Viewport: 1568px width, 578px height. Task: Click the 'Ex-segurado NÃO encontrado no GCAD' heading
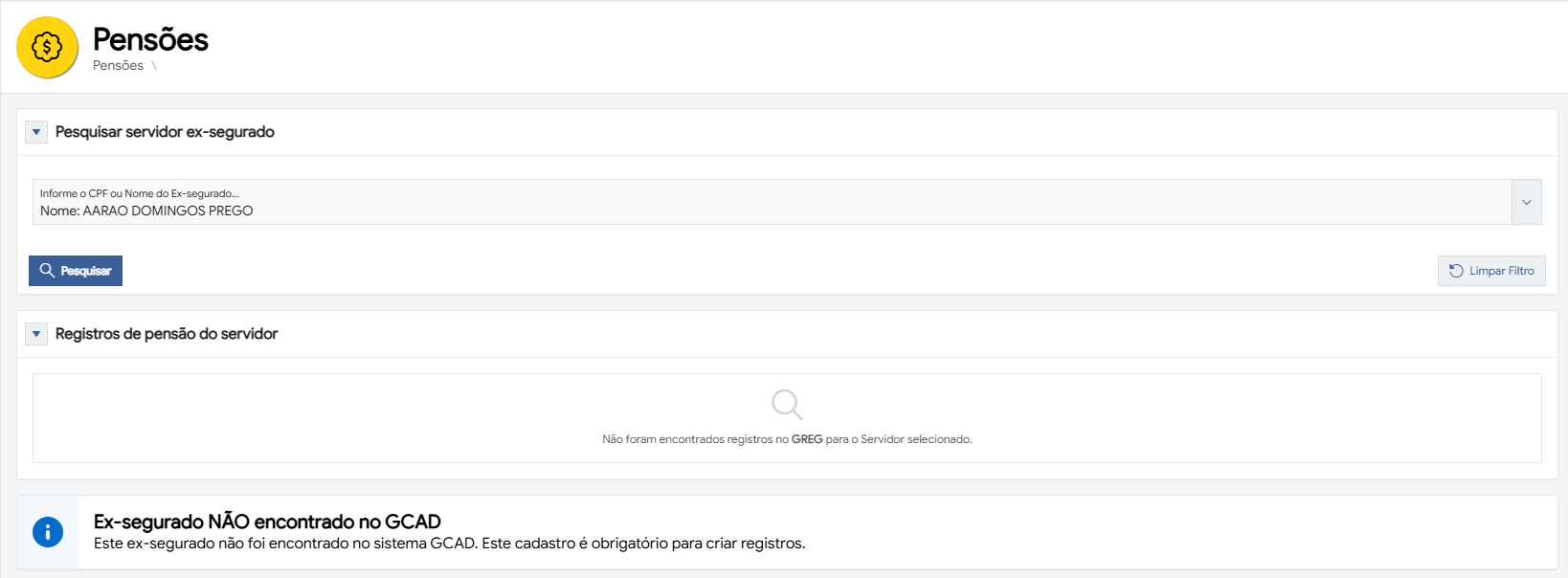[x=267, y=522]
